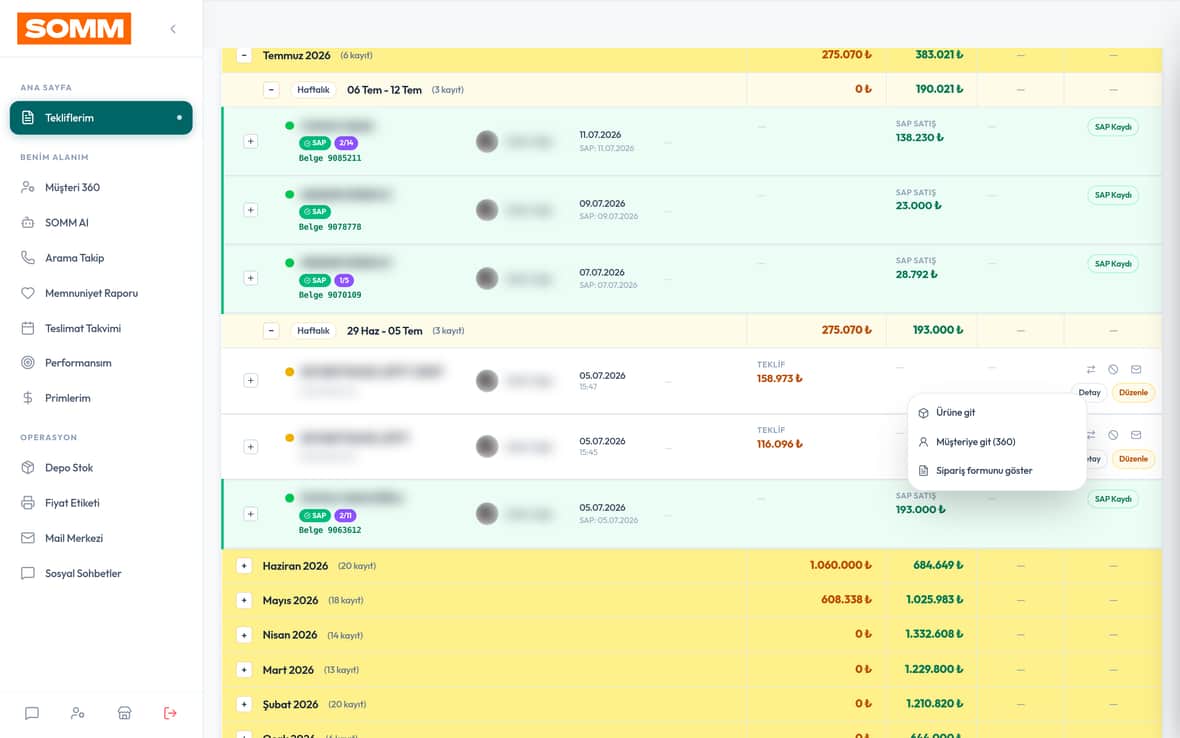The height and width of the screenshot is (738, 1180).
Task: Open user settings icon in sidebar footer
Action: point(78,713)
